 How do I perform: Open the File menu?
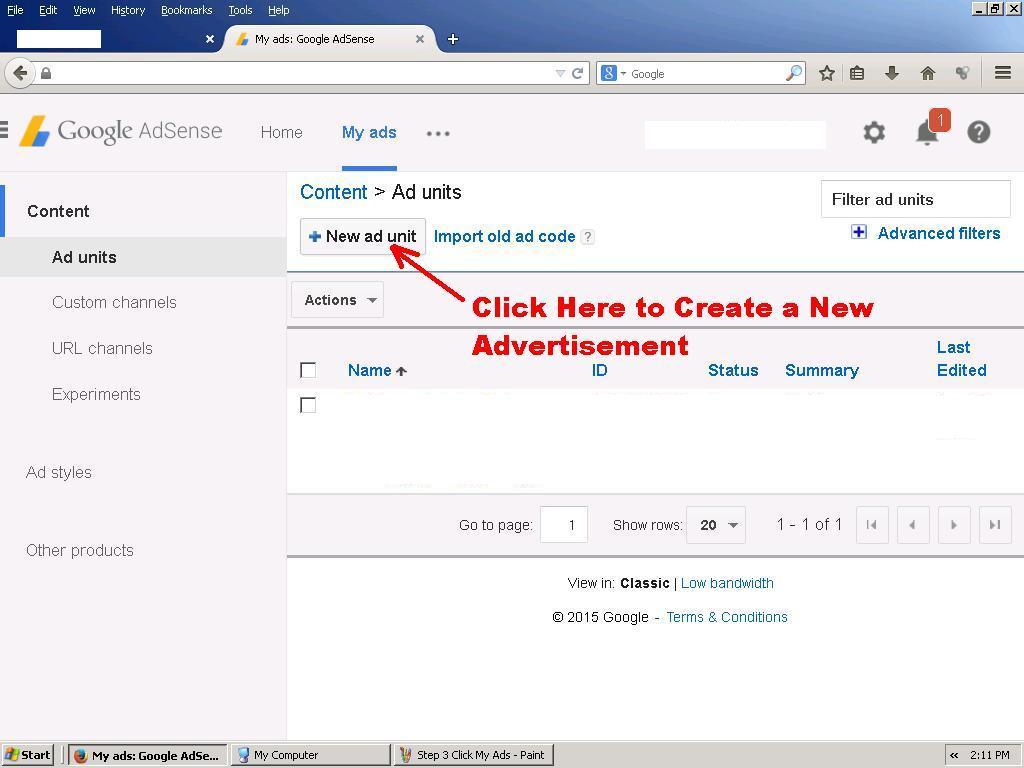(15, 10)
